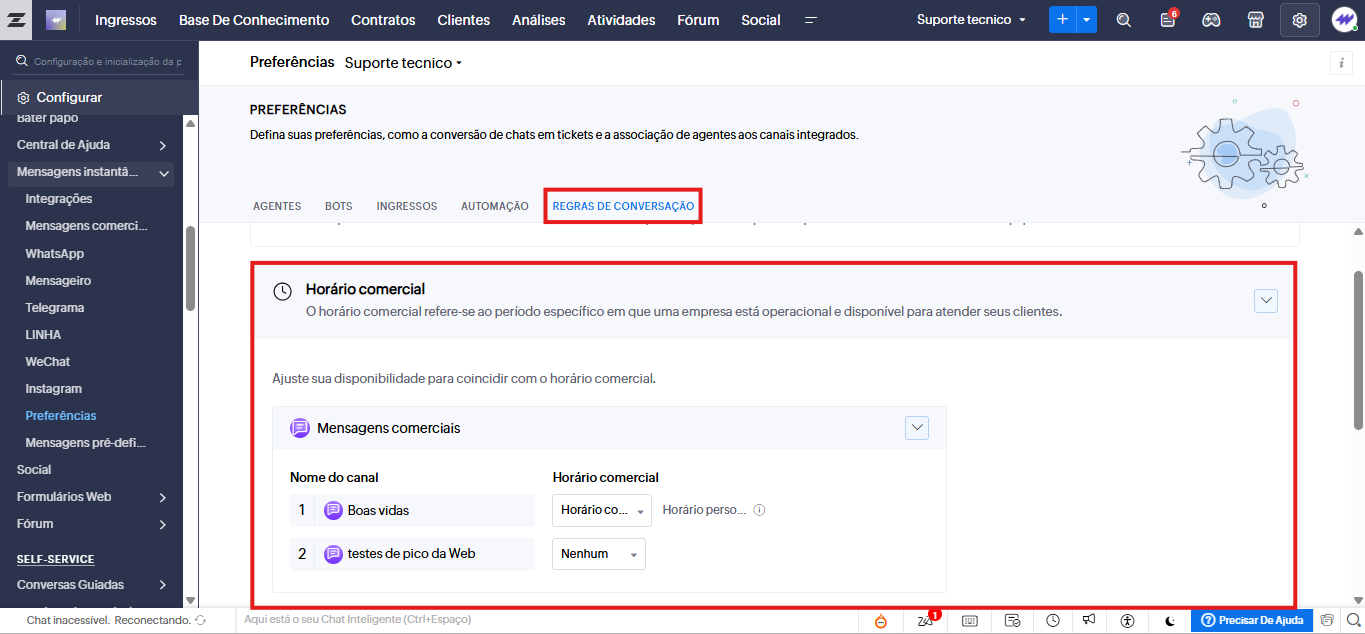The image size is (1365, 634).
Task: Click the user profile avatar
Action: [x=1343, y=20]
